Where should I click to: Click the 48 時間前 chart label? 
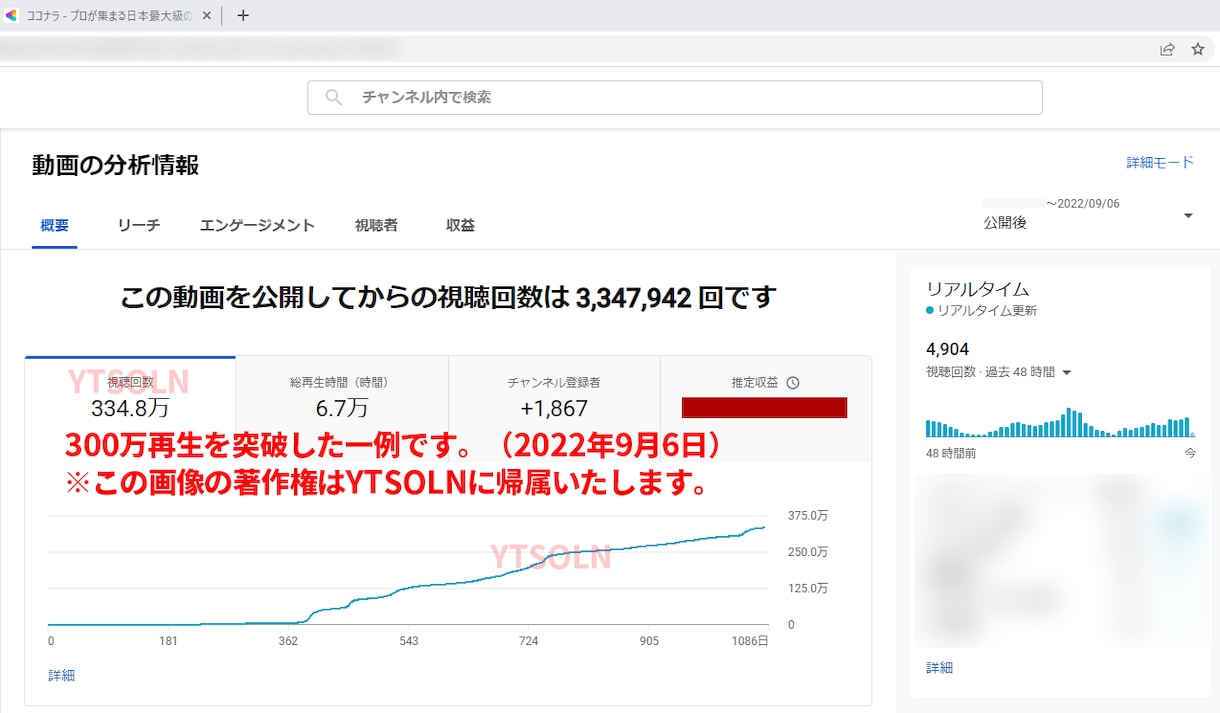pyautogui.click(x=951, y=453)
